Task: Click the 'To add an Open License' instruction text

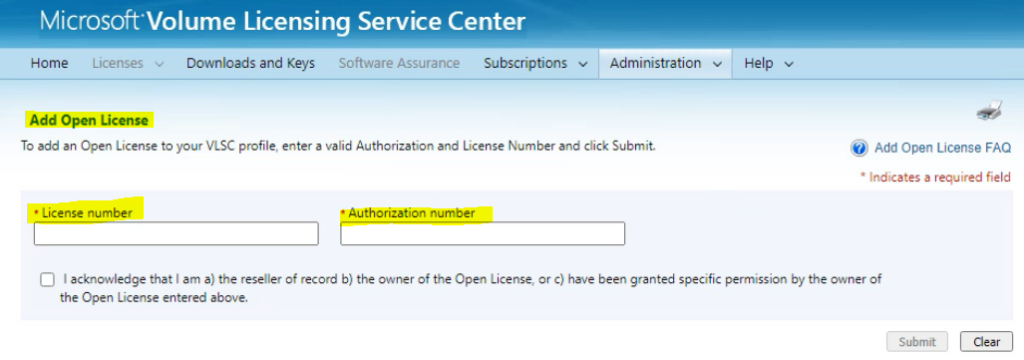Action: [x=338, y=146]
